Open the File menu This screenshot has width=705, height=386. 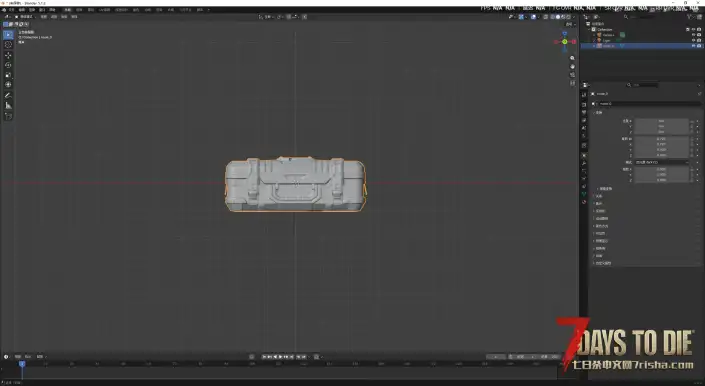pos(11,9)
